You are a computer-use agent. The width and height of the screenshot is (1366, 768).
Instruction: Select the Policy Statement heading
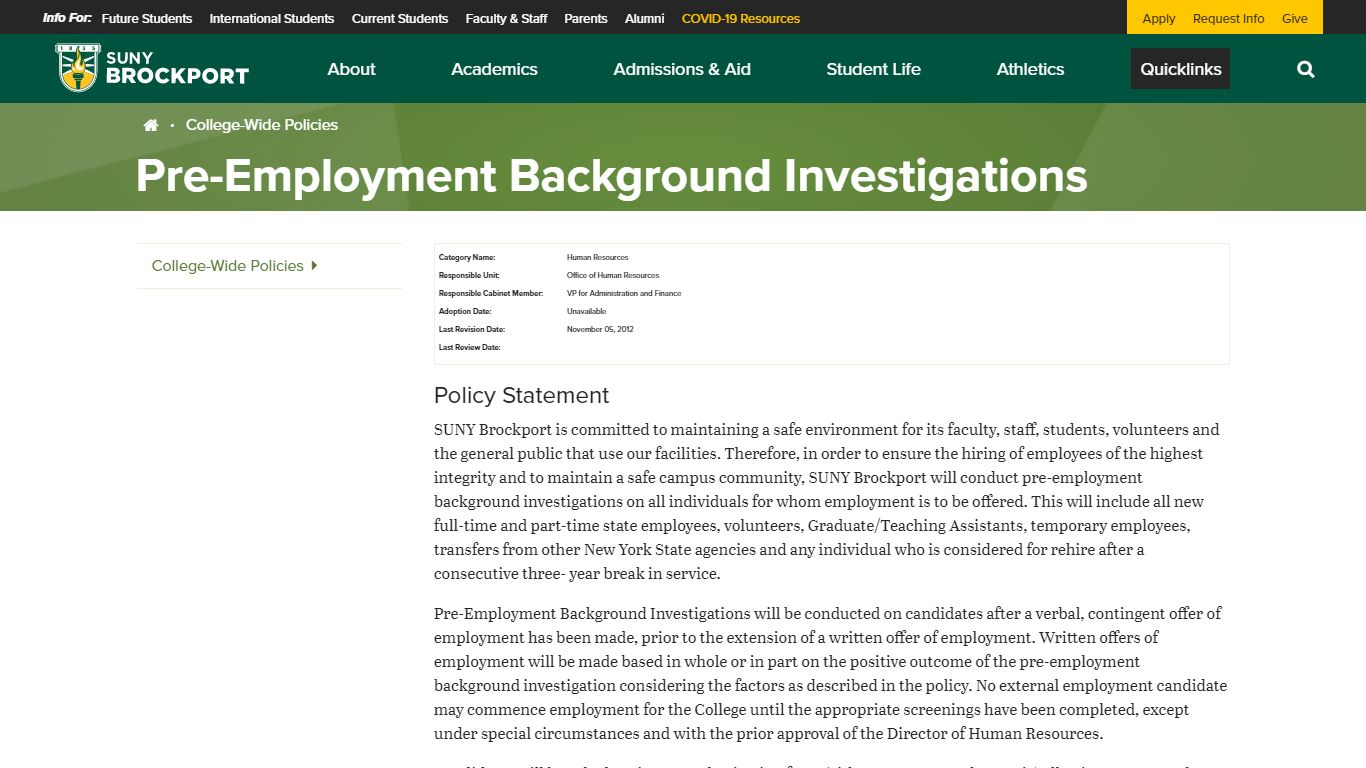[521, 395]
